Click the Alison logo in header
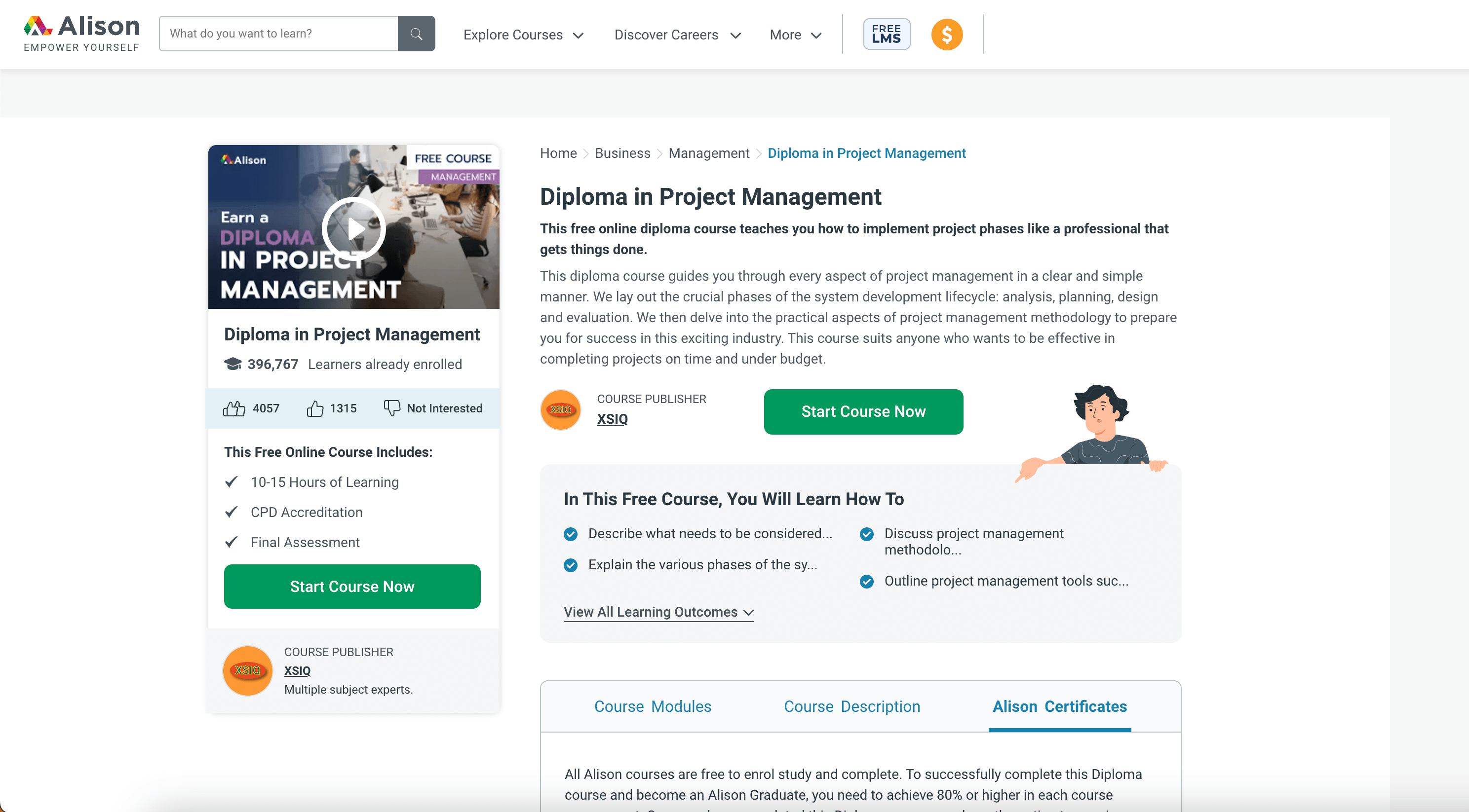This screenshot has height=812, width=1469. point(81,34)
